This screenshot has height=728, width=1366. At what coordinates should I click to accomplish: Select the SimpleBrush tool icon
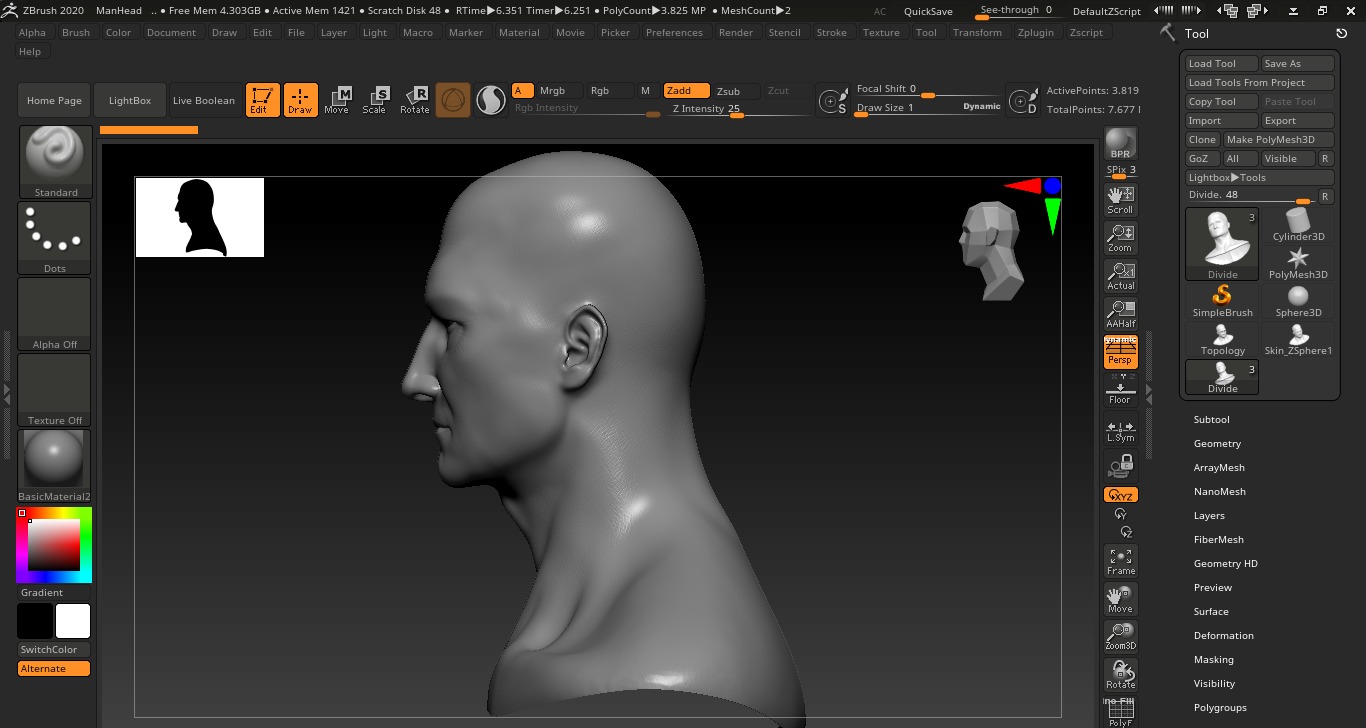(x=1222, y=301)
